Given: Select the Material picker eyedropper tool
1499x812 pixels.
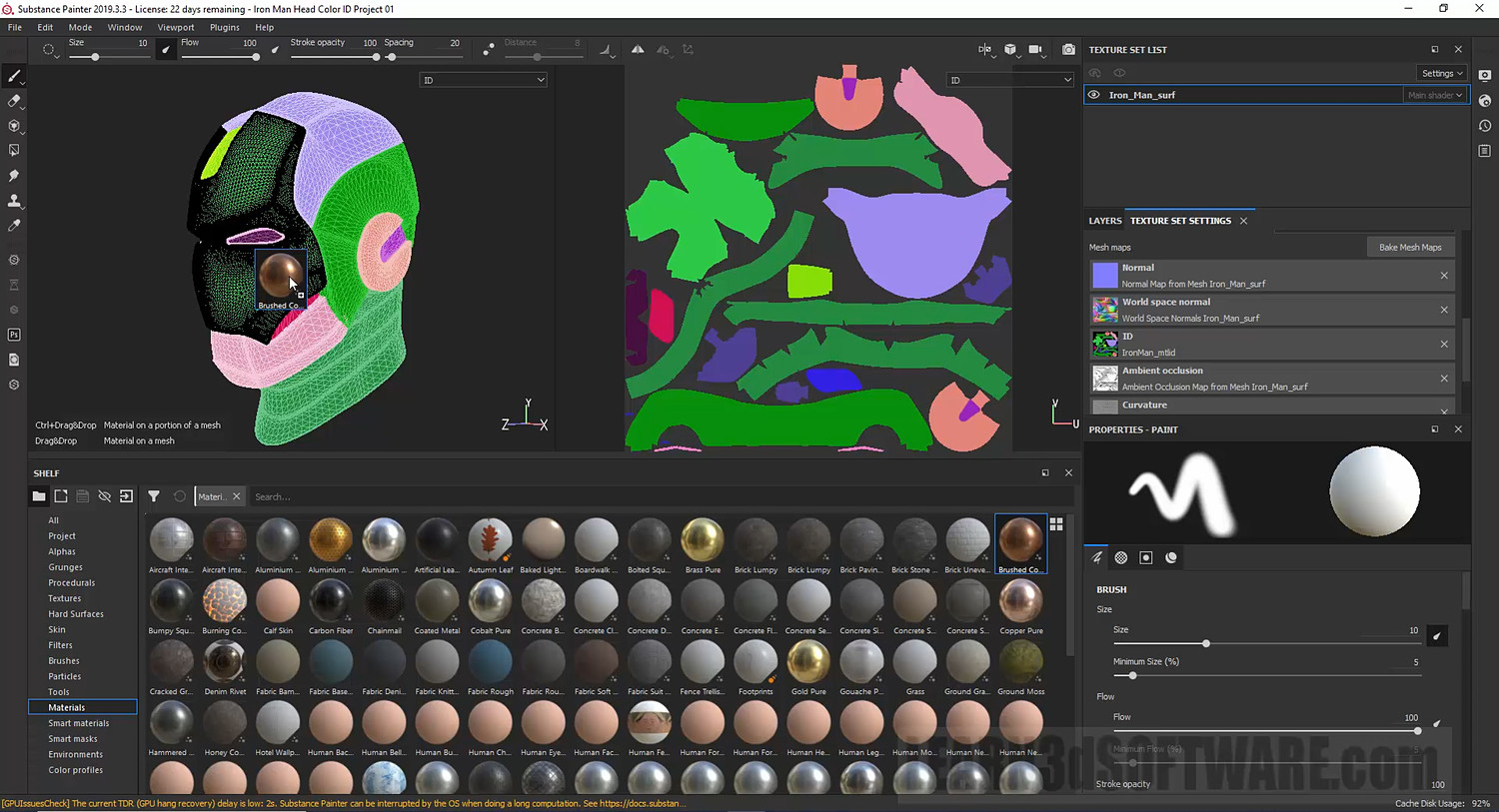Looking at the screenshot, I should (x=14, y=226).
